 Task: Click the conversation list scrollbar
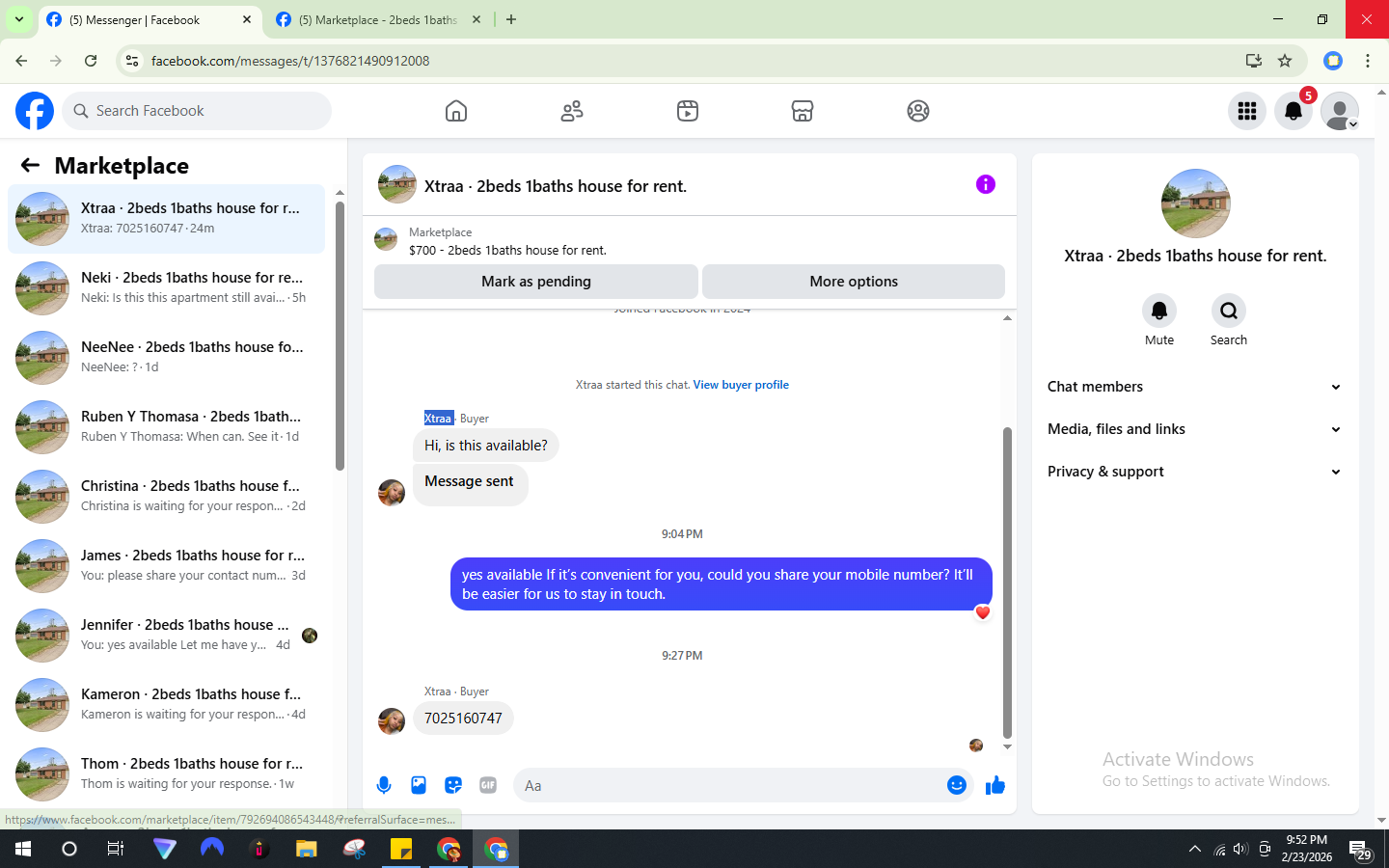pos(340,336)
